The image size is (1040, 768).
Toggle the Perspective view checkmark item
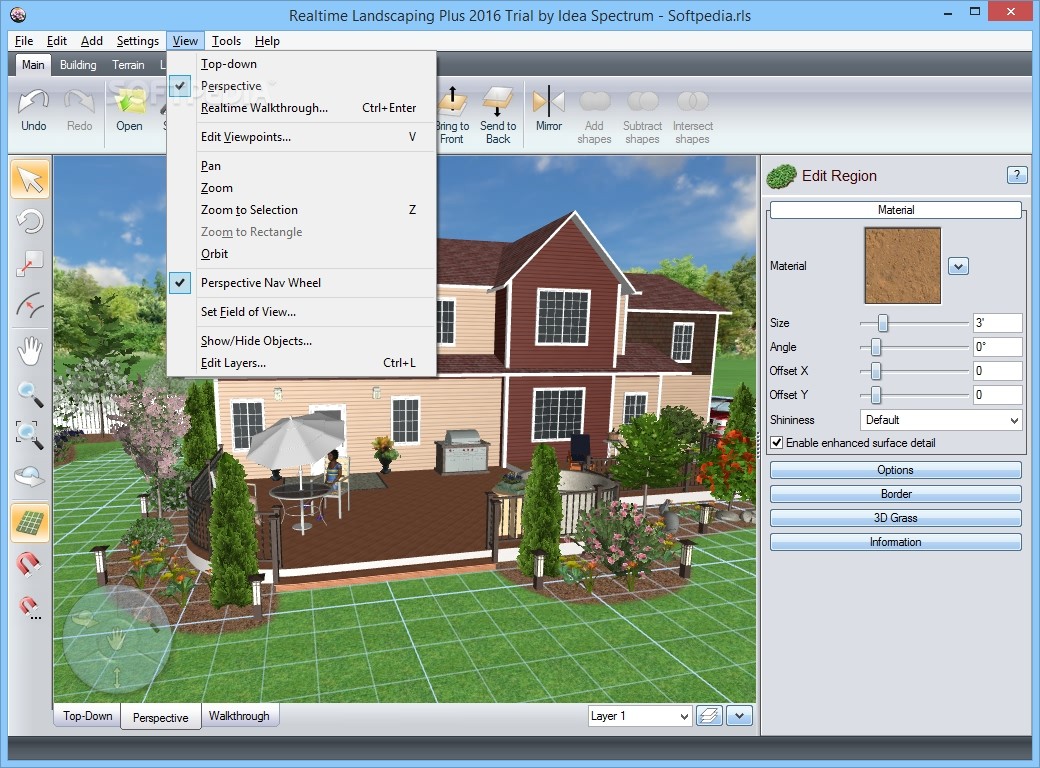[302, 86]
